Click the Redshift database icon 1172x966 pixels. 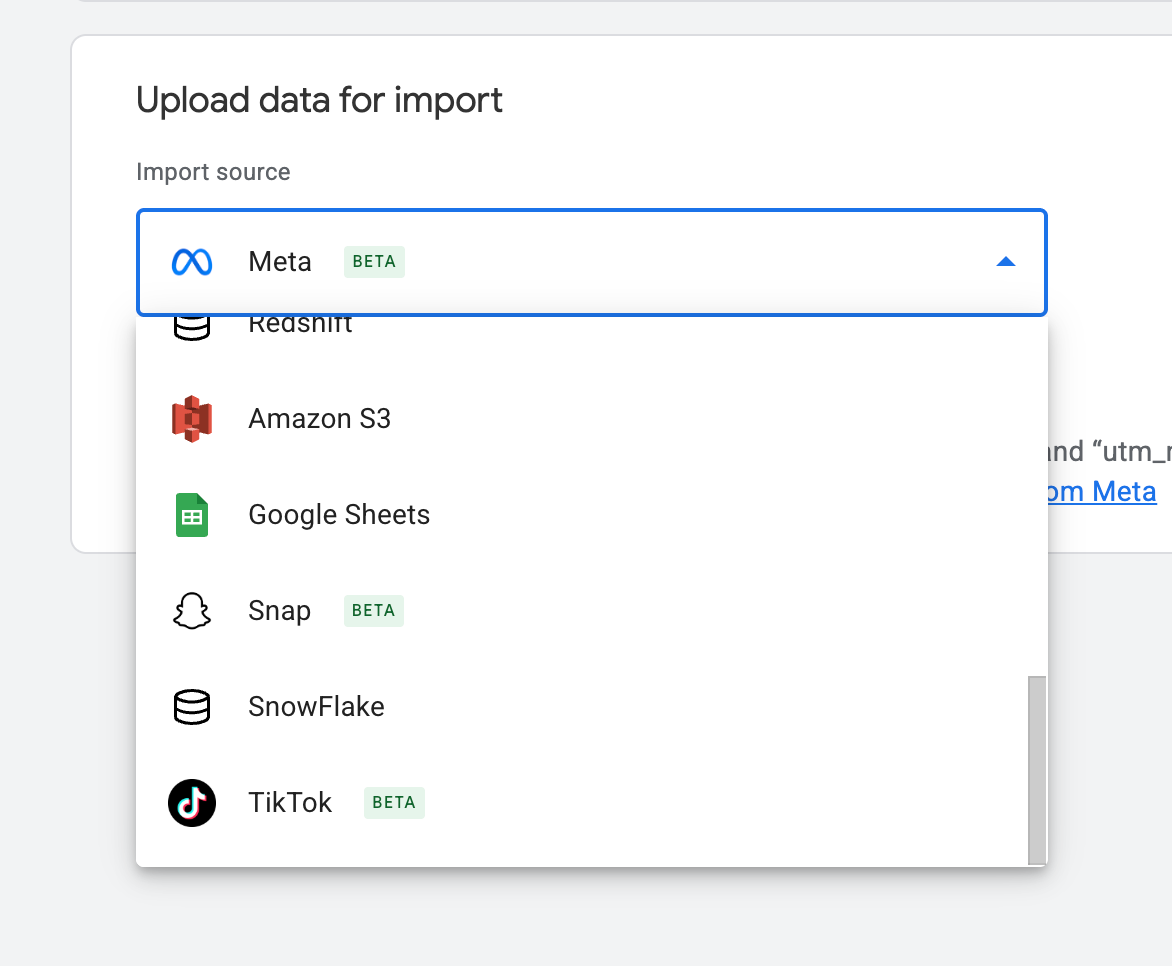coord(192,327)
